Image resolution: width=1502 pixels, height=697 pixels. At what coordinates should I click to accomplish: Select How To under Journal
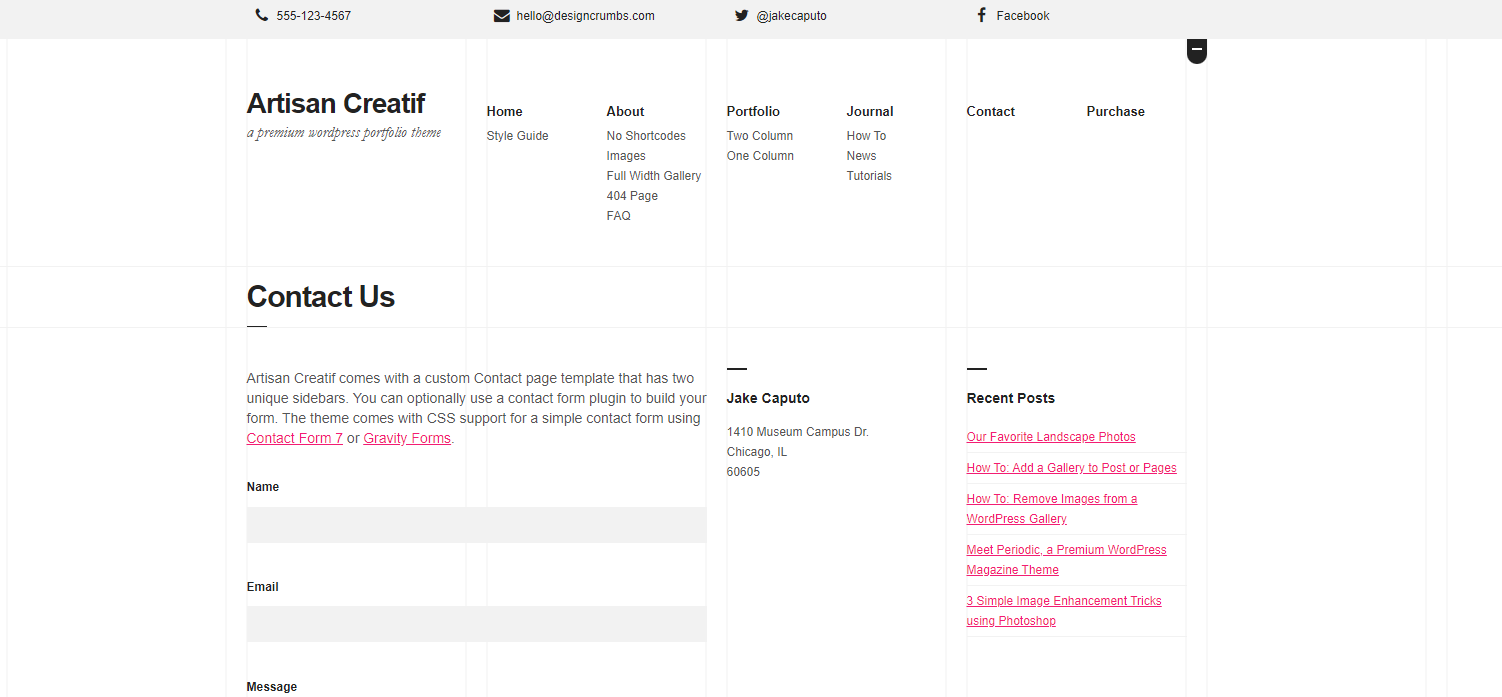coord(866,136)
